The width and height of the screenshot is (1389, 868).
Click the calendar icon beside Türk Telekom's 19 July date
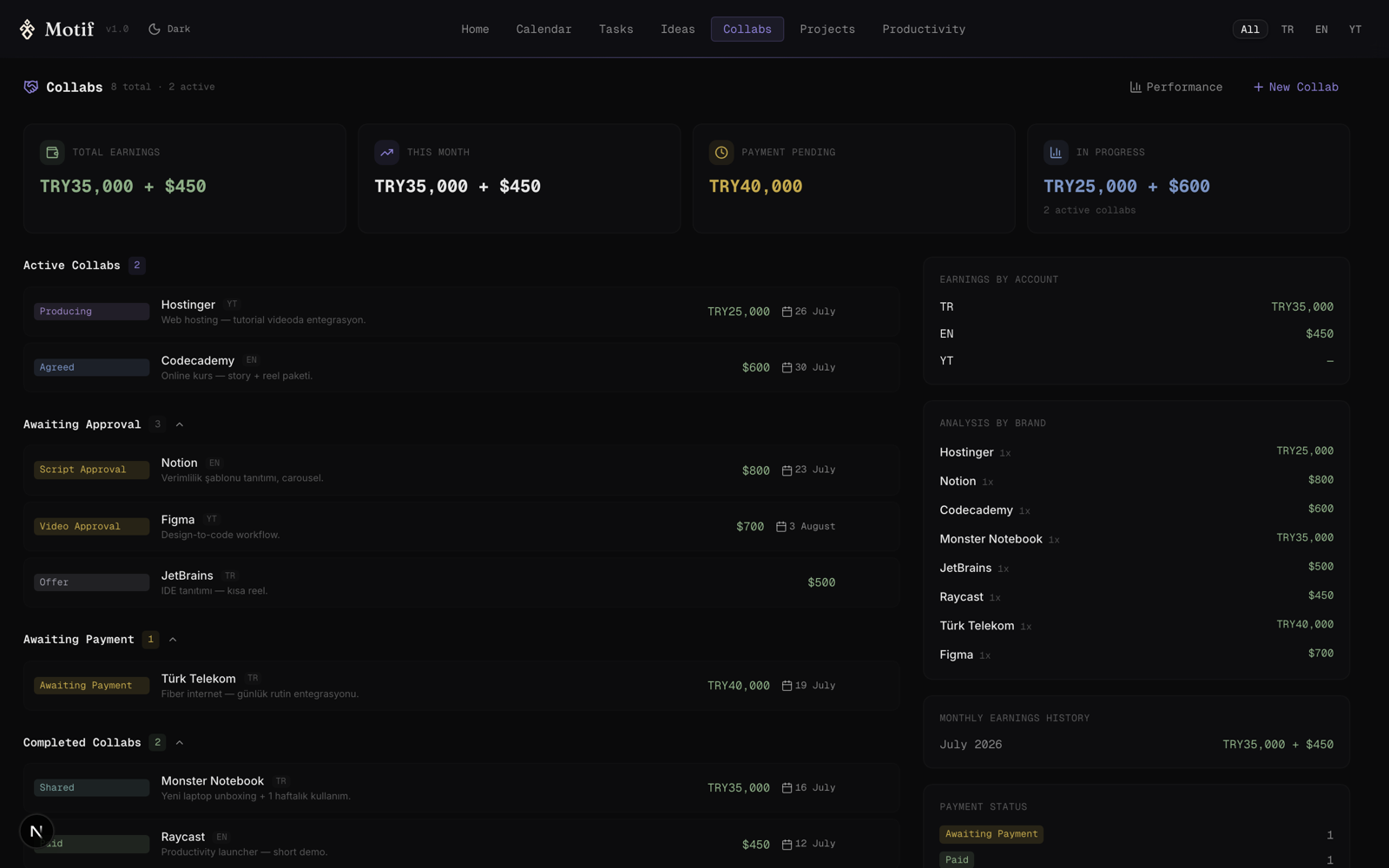tap(787, 686)
